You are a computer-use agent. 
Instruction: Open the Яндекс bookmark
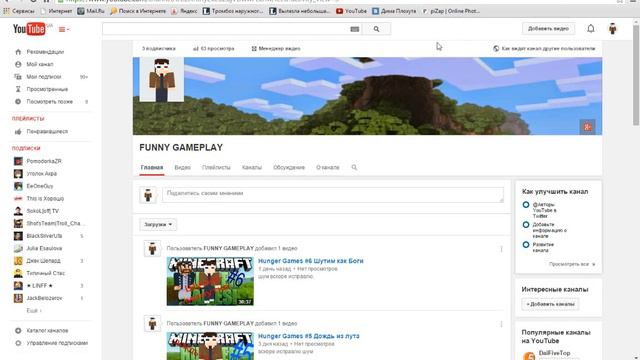point(184,11)
